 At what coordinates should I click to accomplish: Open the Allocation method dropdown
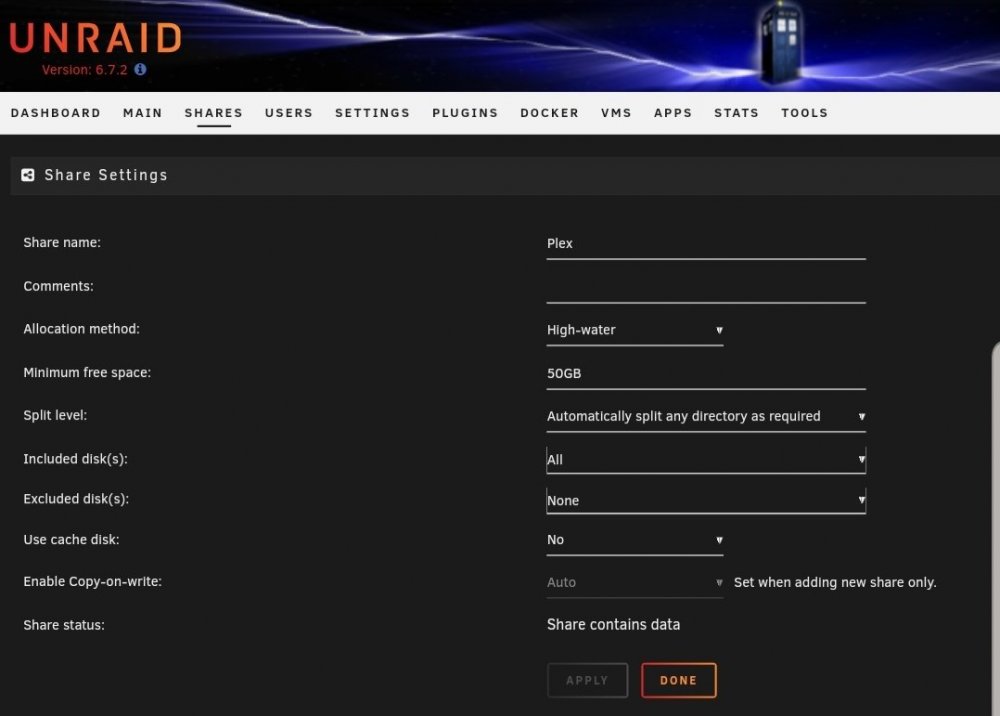[x=635, y=330]
